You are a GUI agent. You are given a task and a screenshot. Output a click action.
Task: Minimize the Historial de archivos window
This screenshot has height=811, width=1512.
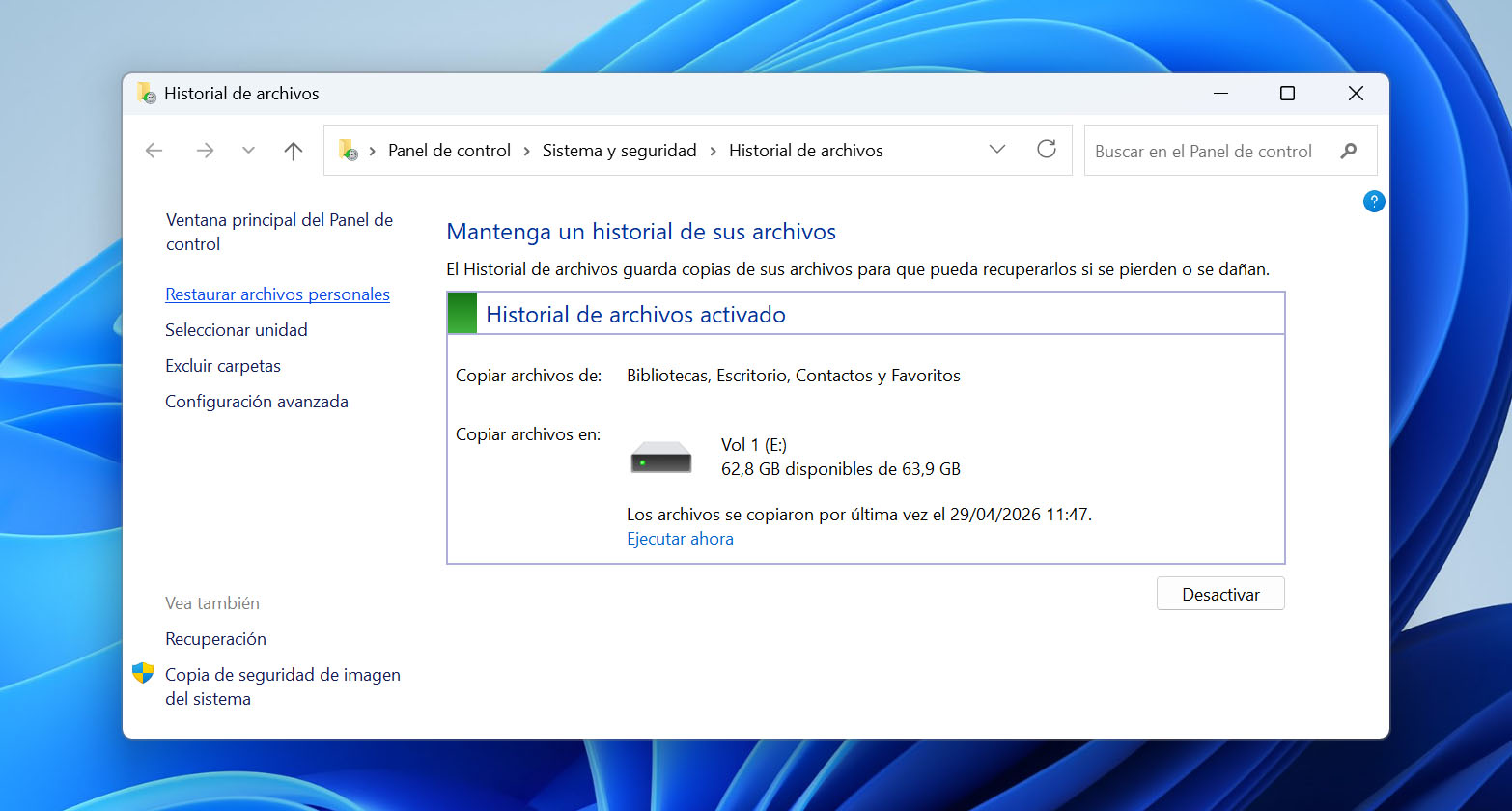(1220, 94)
